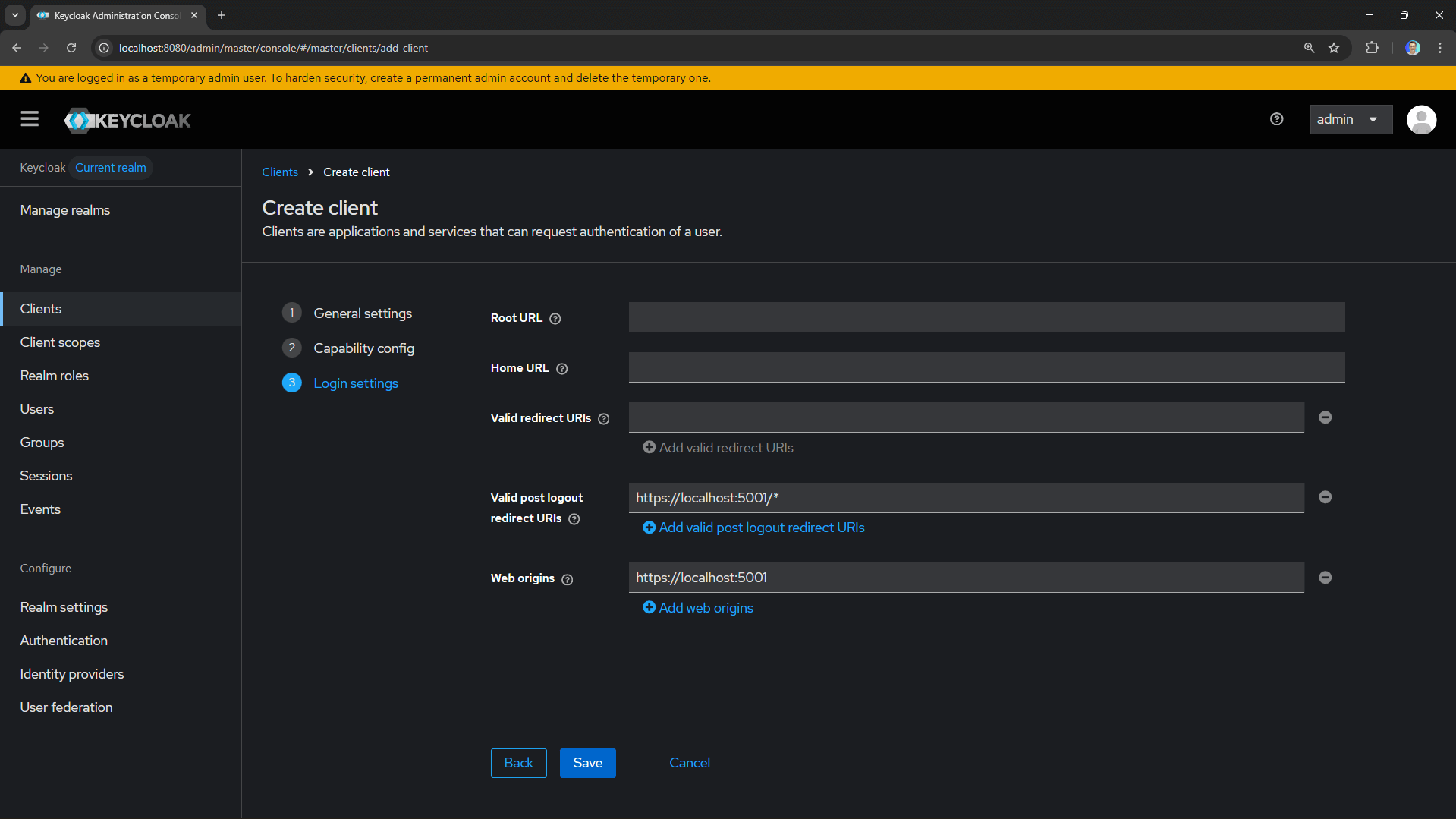
Task: Click Add valid post logout redirect URIs
Action: tap(753, 527)
